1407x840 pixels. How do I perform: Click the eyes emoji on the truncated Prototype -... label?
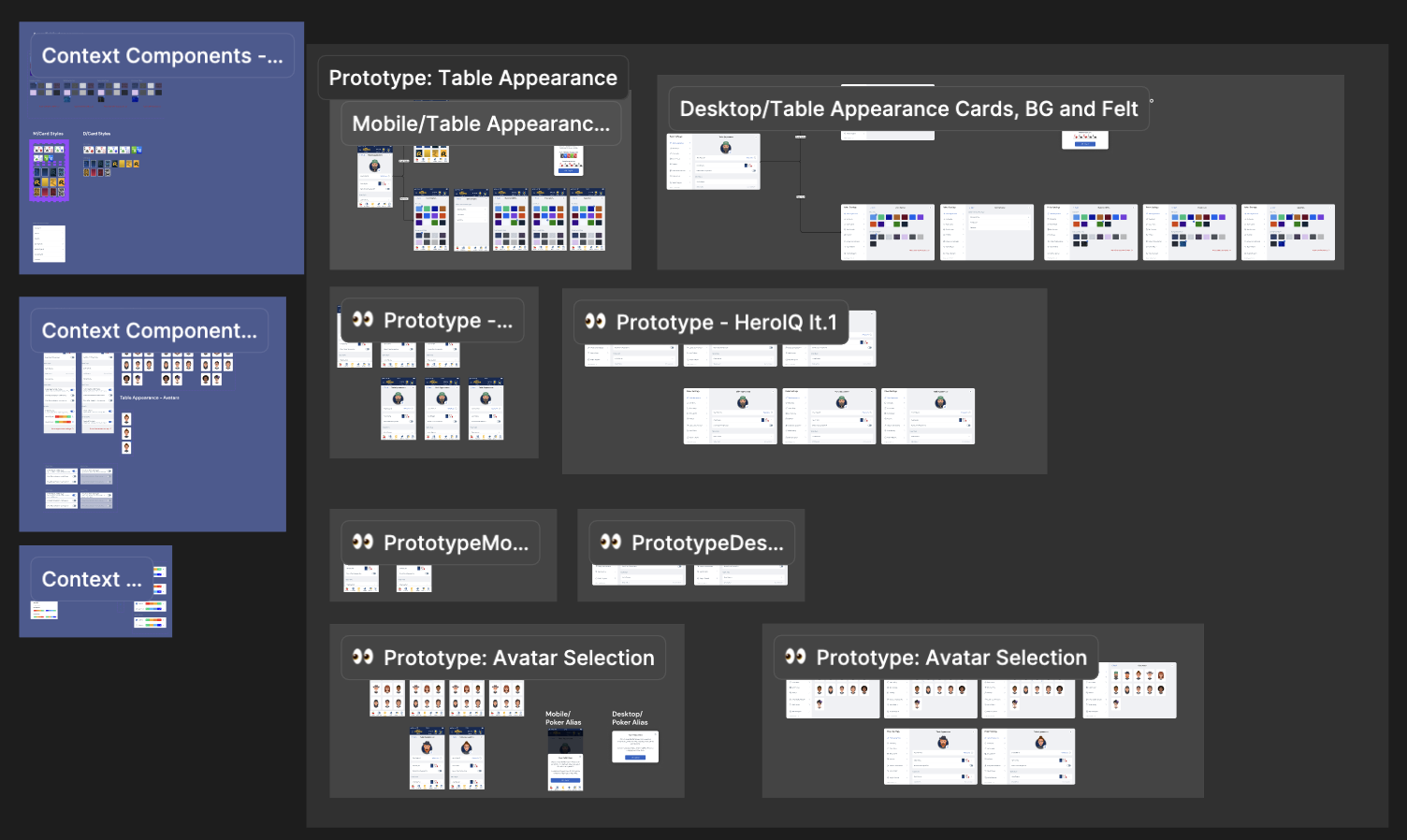(363, 320)
